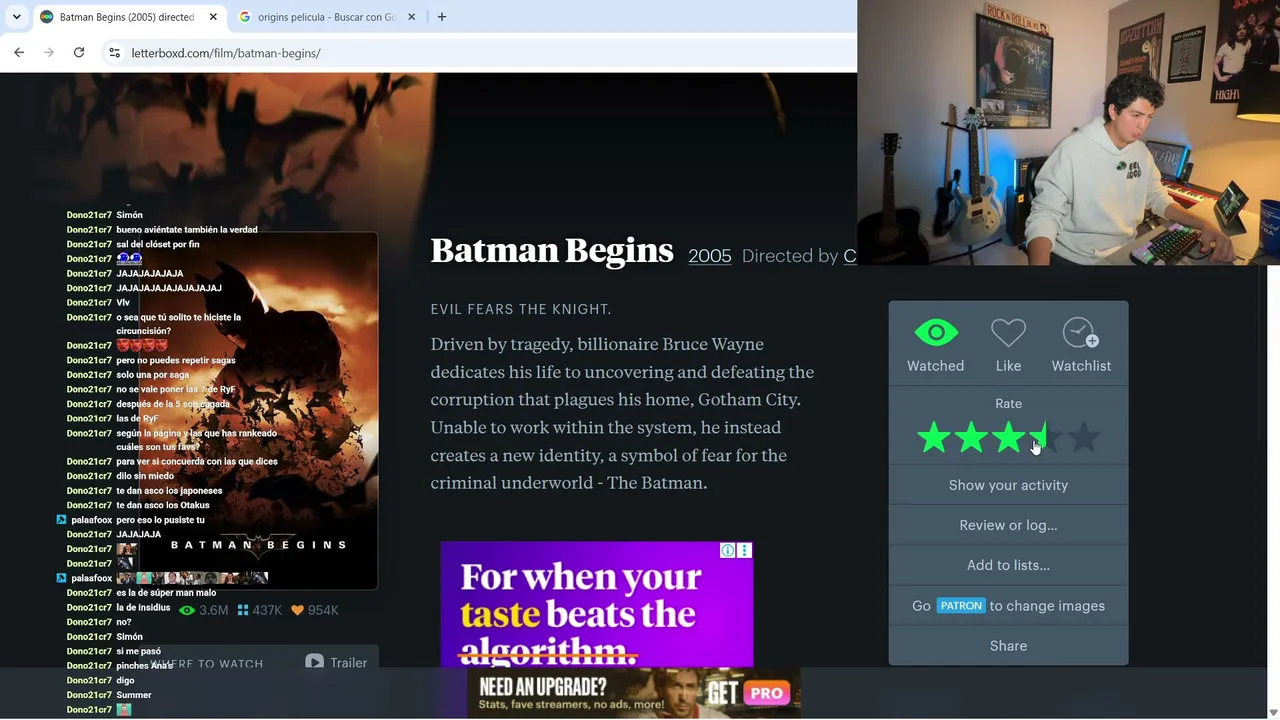
Task: View the 437K lists stat
Action: point(259,610)
